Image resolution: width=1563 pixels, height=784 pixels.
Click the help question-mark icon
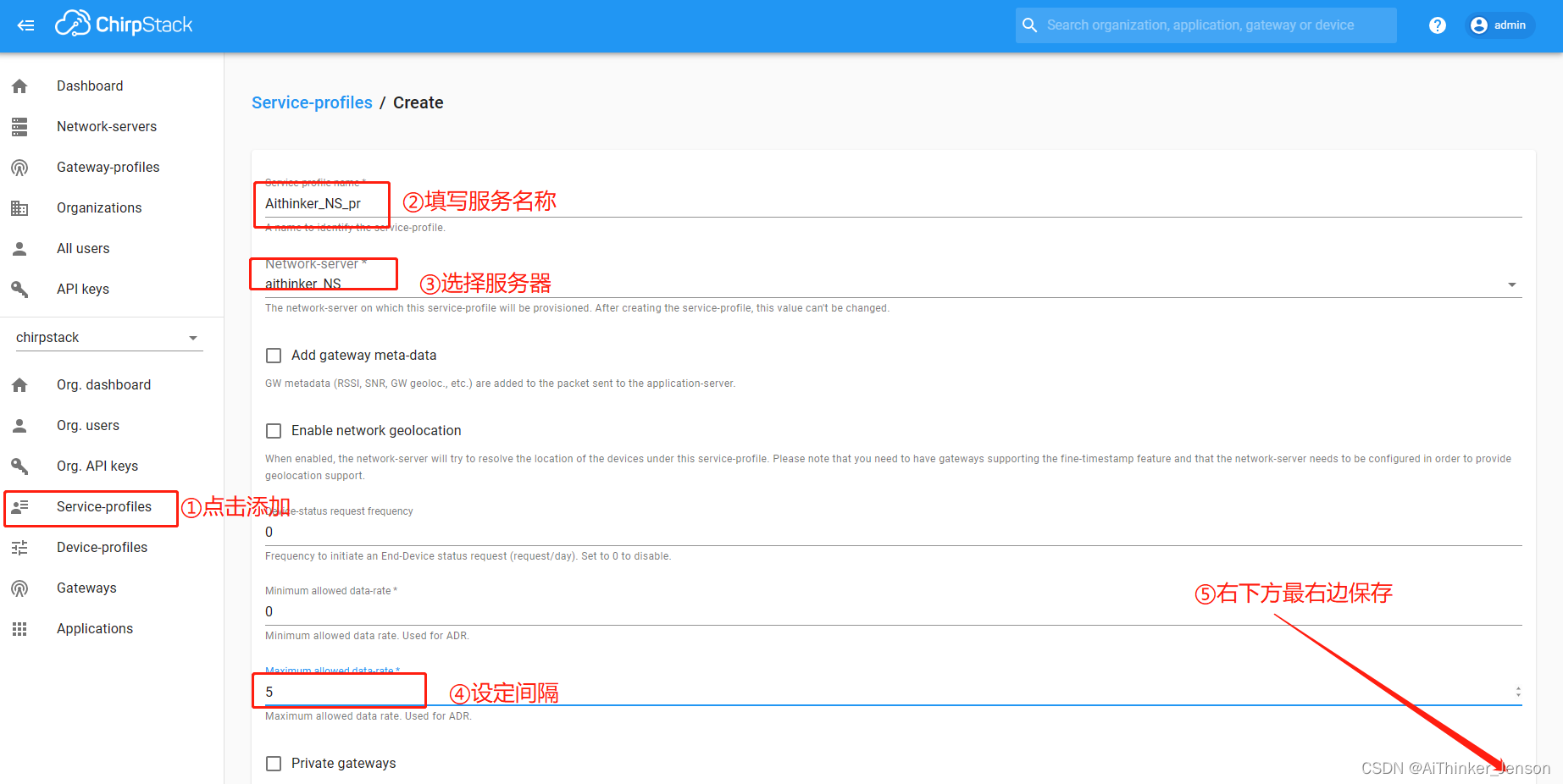click(x=1437, y=25)
